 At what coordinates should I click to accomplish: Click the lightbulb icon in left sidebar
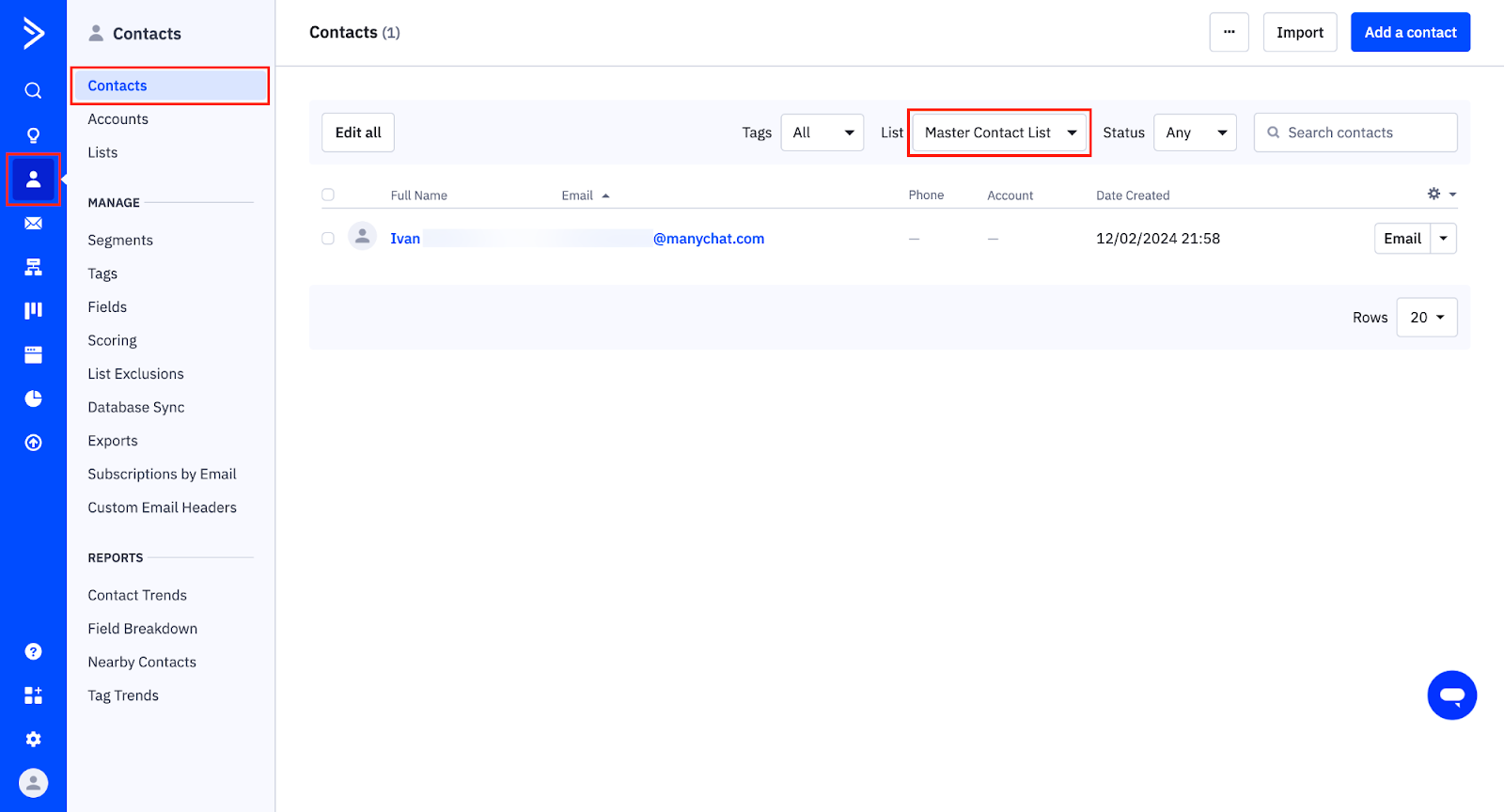point(33,135)
